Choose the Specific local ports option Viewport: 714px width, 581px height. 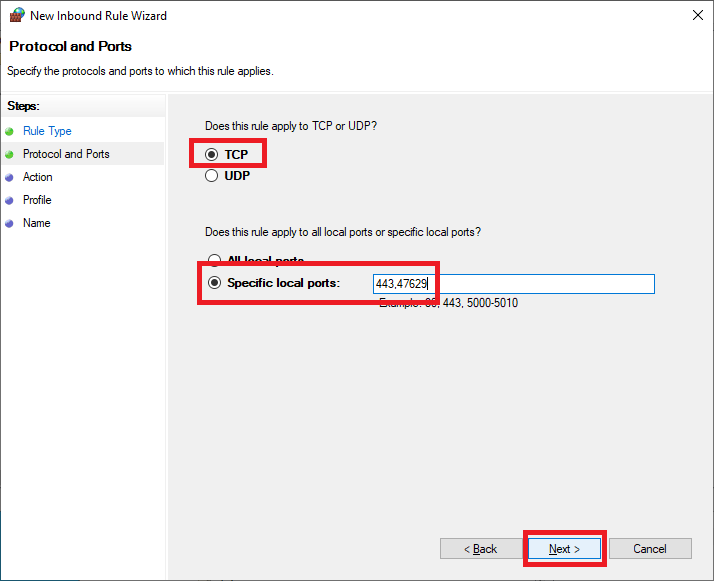(x=214, y=283)
